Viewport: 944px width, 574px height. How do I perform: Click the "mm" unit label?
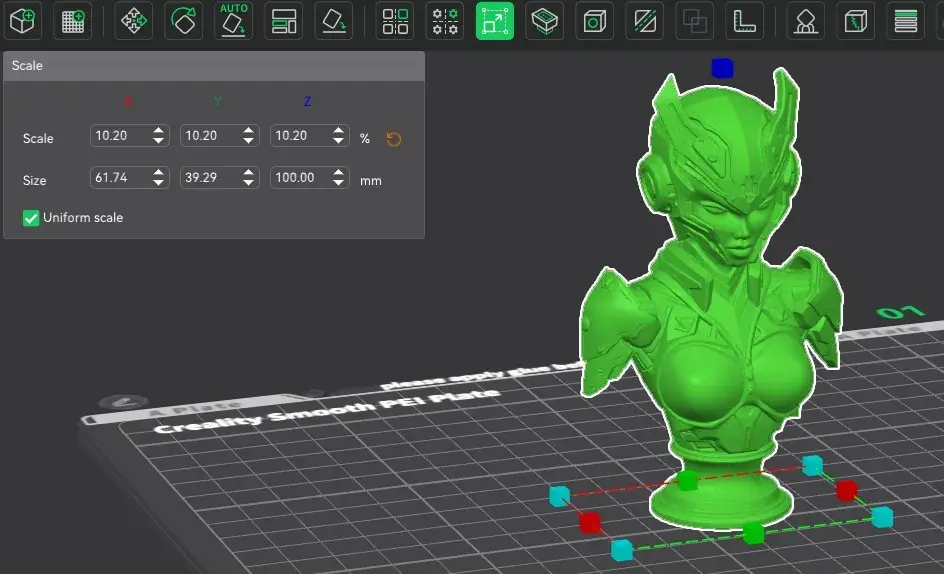click(x=371, y=181)
